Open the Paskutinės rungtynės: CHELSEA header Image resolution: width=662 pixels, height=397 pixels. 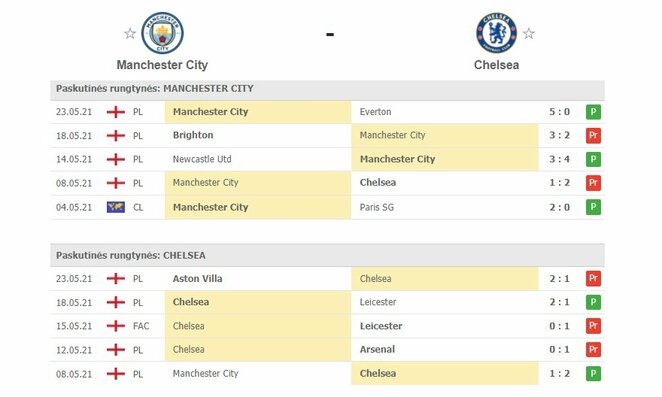[327, 256]
